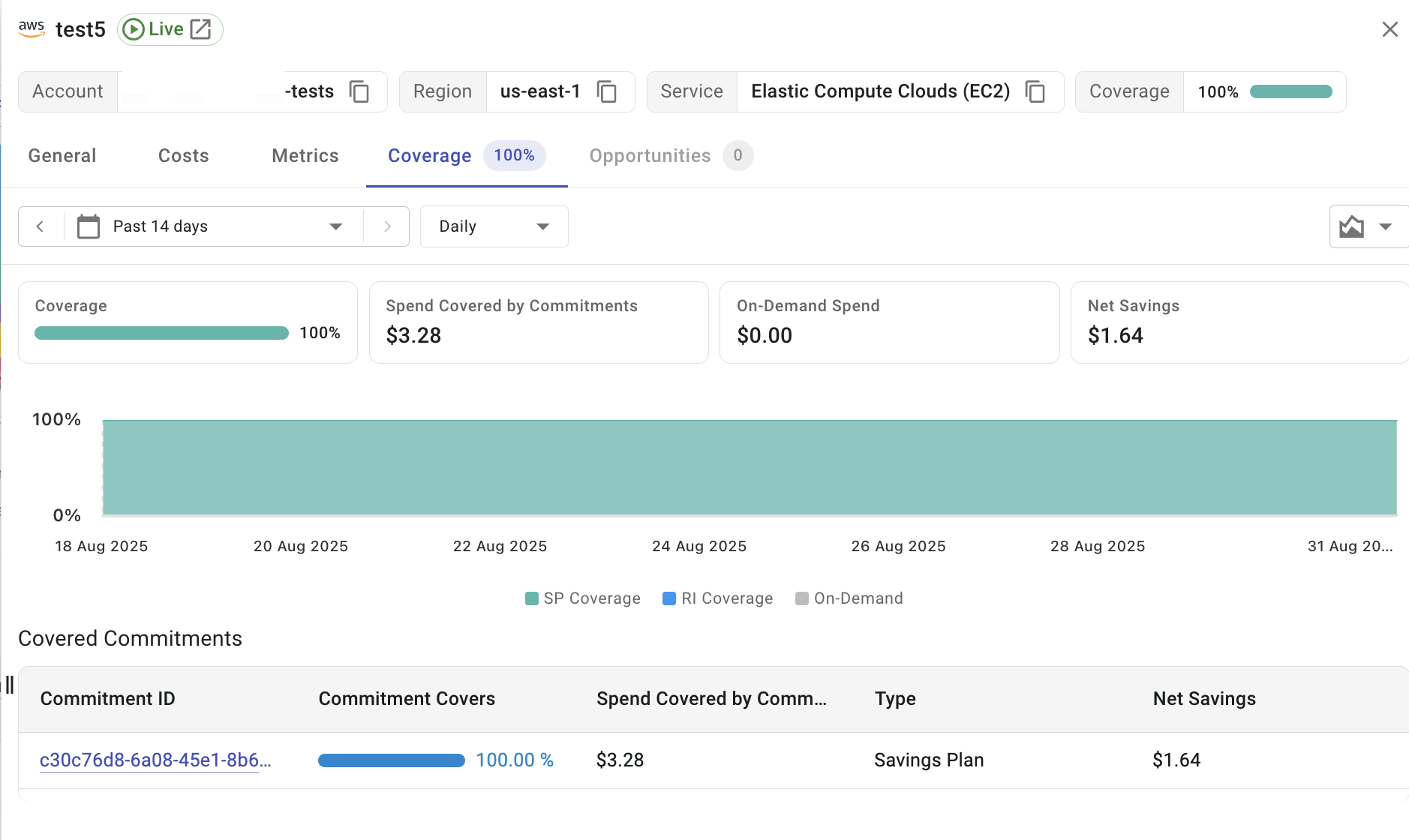Click the calendar icon
Image resolution: width=1409 pixels, height=840 pixels.
89,226
